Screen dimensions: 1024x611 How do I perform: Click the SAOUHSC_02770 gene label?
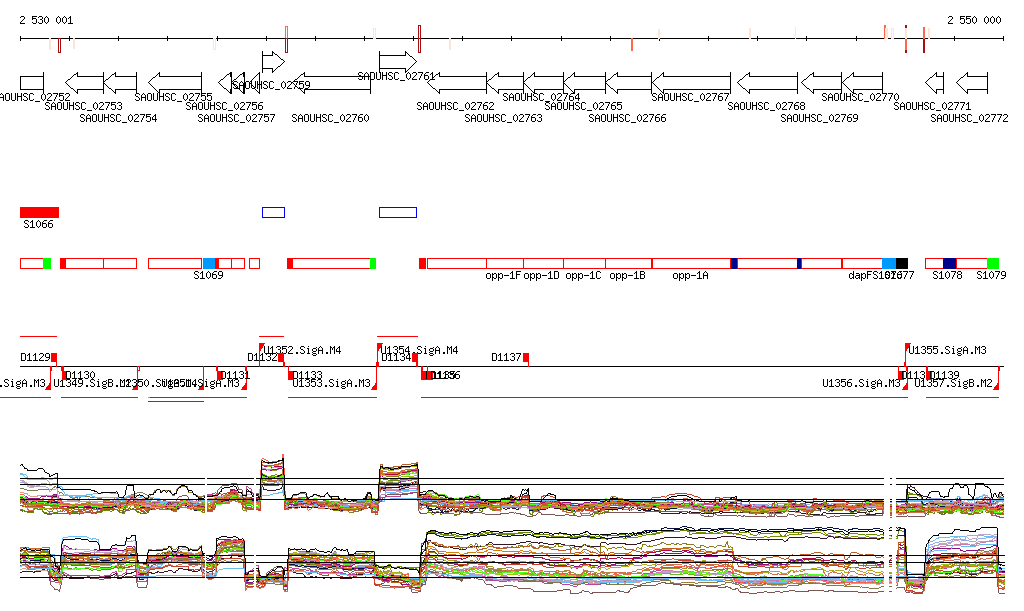point(860,97)
